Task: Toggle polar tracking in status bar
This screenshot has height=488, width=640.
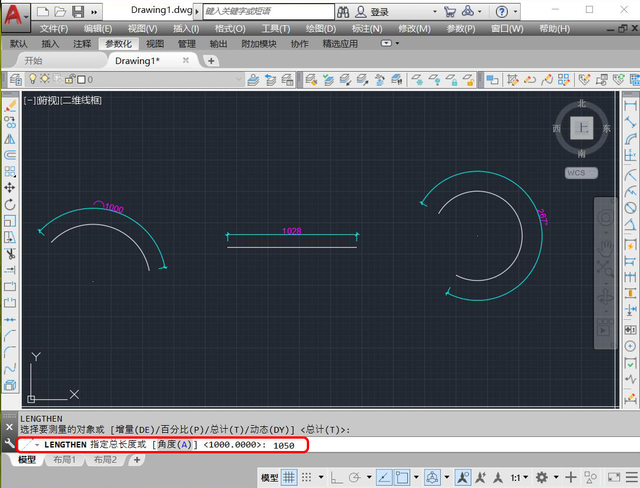Action: coord(354,477)
